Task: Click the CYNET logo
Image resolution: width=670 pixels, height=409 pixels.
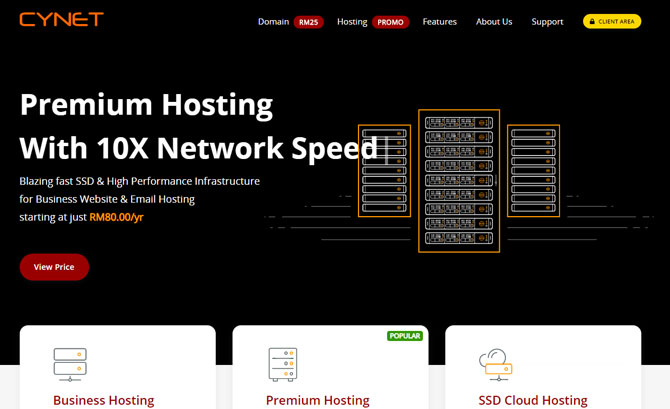Action: pyautogui.click(x=62, y=20)
